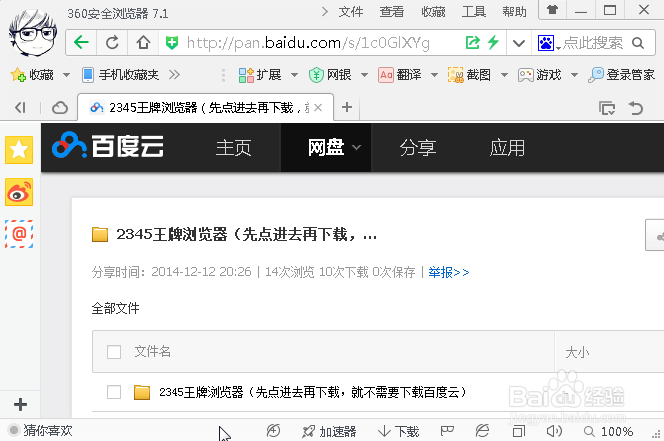Screen dimensions: 664x441
Task: Open the 查看 menu
Action: point(391,12)
